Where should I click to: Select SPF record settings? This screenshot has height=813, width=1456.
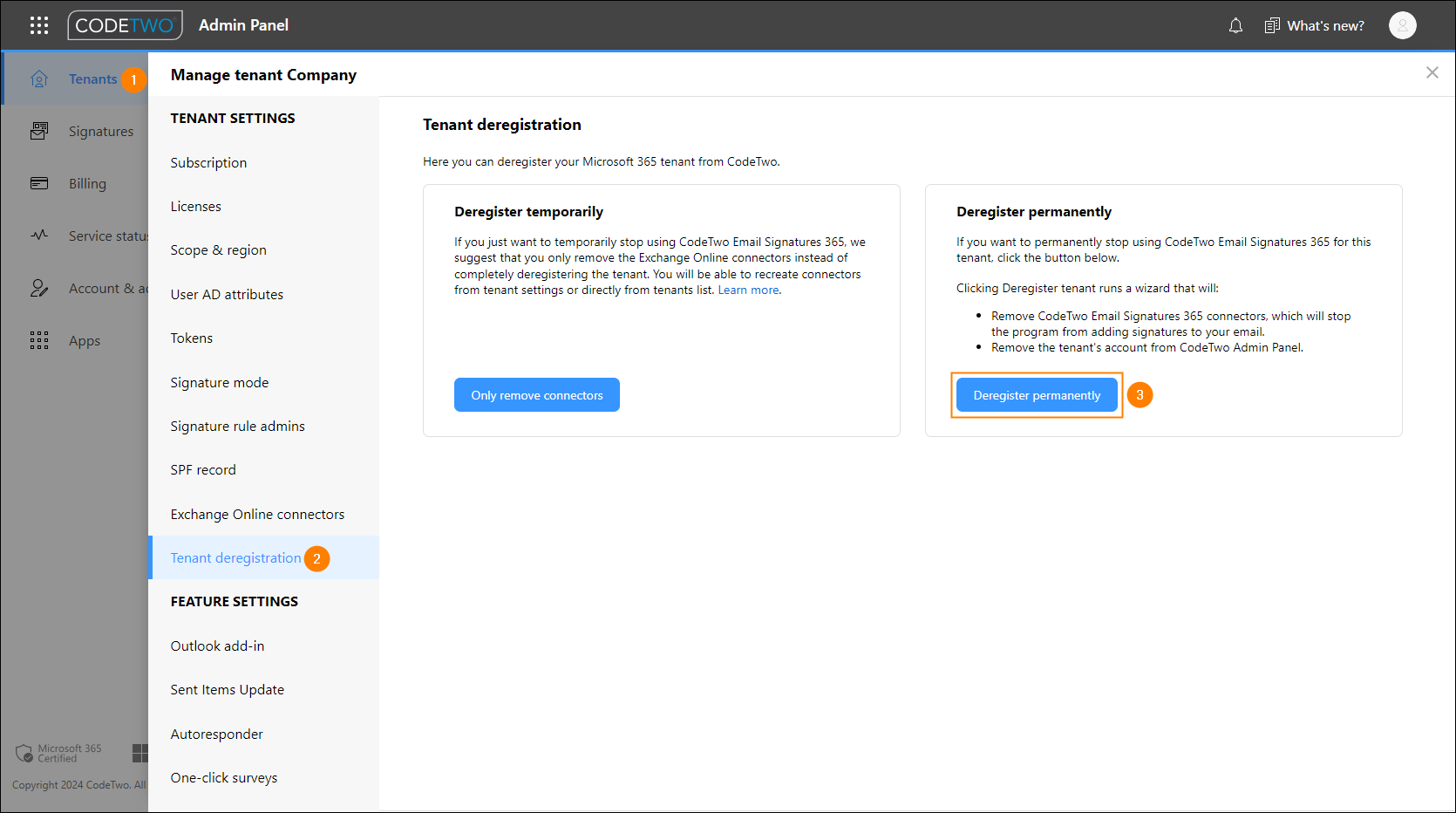pos(263,469)
